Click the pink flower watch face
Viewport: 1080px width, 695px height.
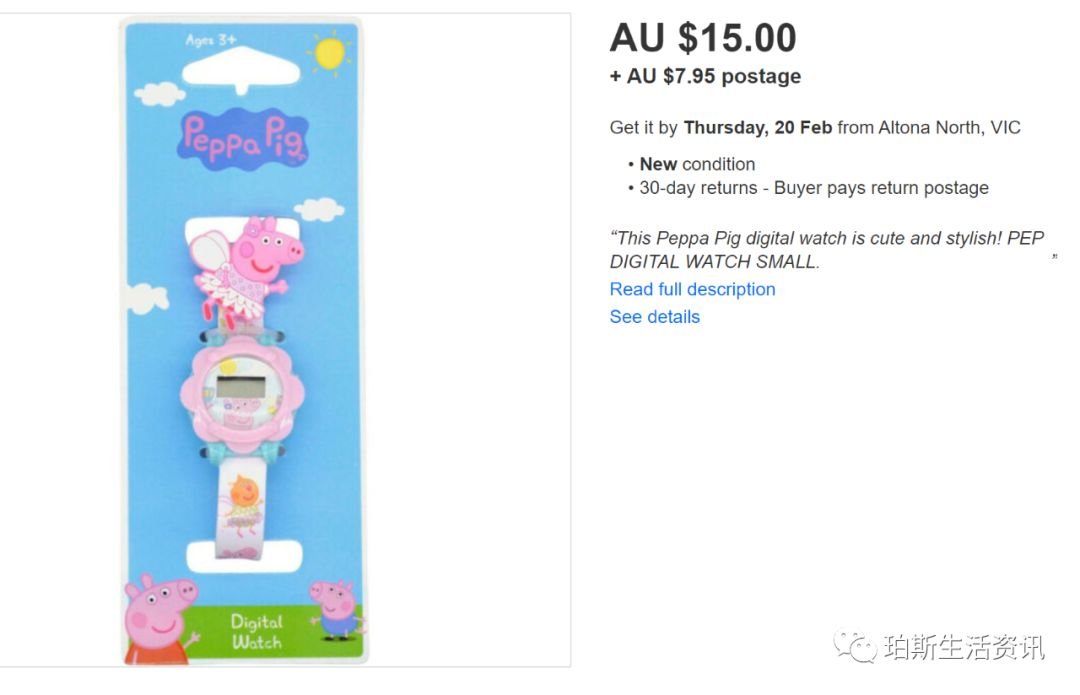coord(242,394)
